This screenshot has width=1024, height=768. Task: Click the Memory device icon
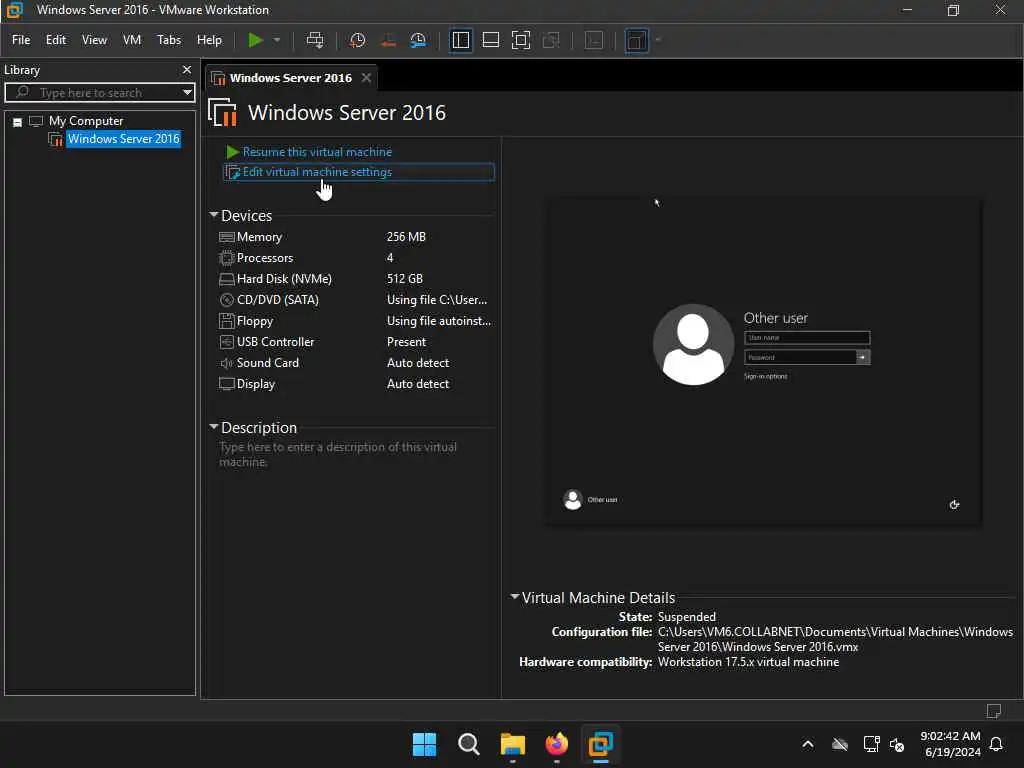click(x=227, y=237)
